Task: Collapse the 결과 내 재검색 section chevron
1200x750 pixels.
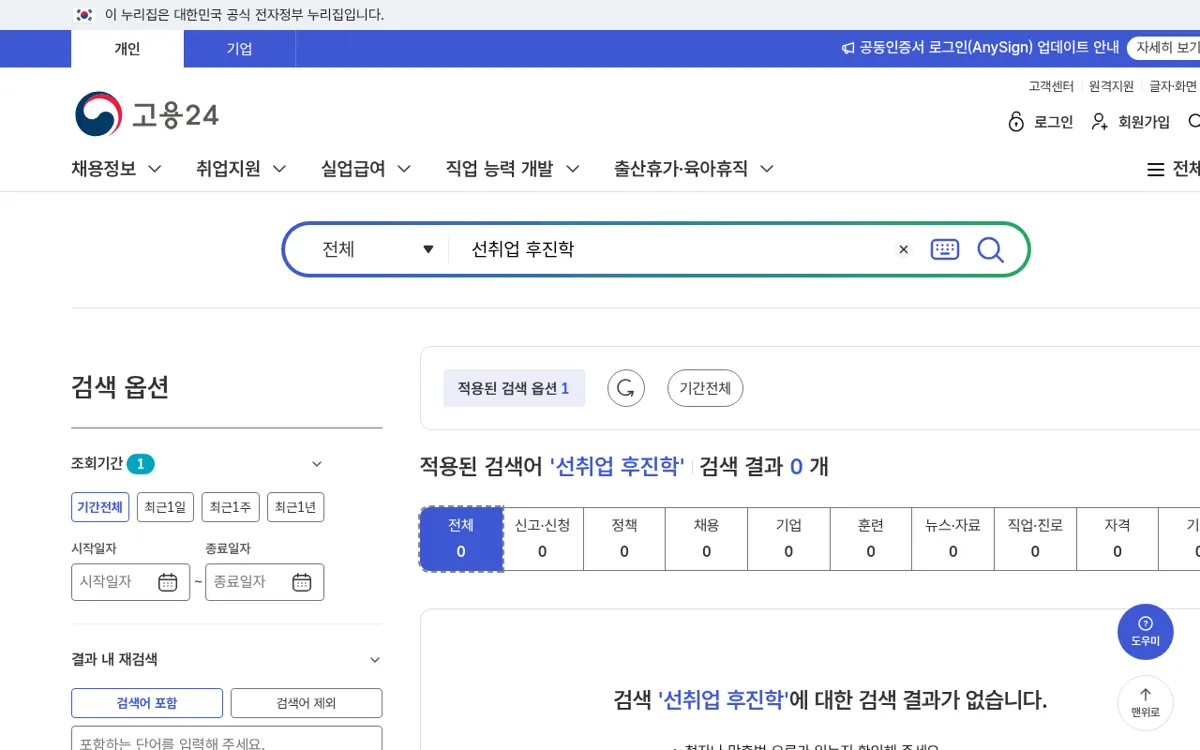Action: (375, 660)
